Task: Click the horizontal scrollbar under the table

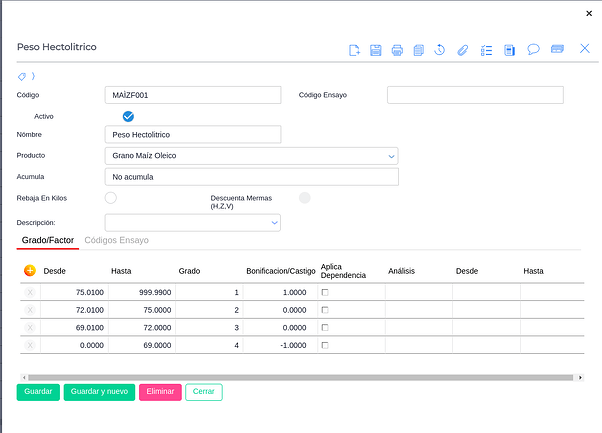Action: click(x=300, y=377)
